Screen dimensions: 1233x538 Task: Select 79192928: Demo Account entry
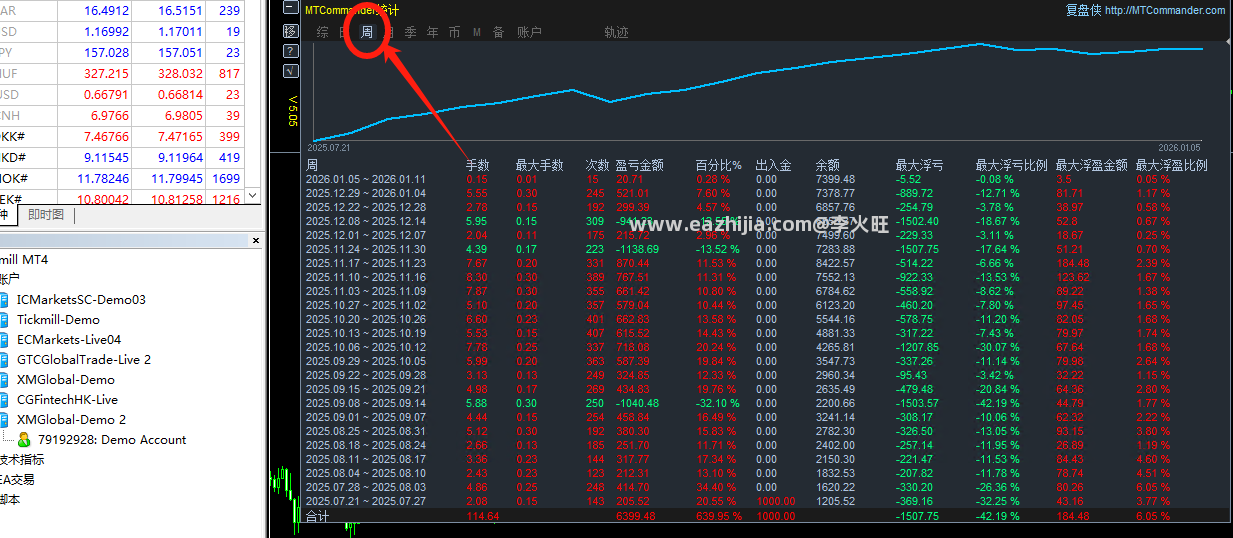point(112,439)
